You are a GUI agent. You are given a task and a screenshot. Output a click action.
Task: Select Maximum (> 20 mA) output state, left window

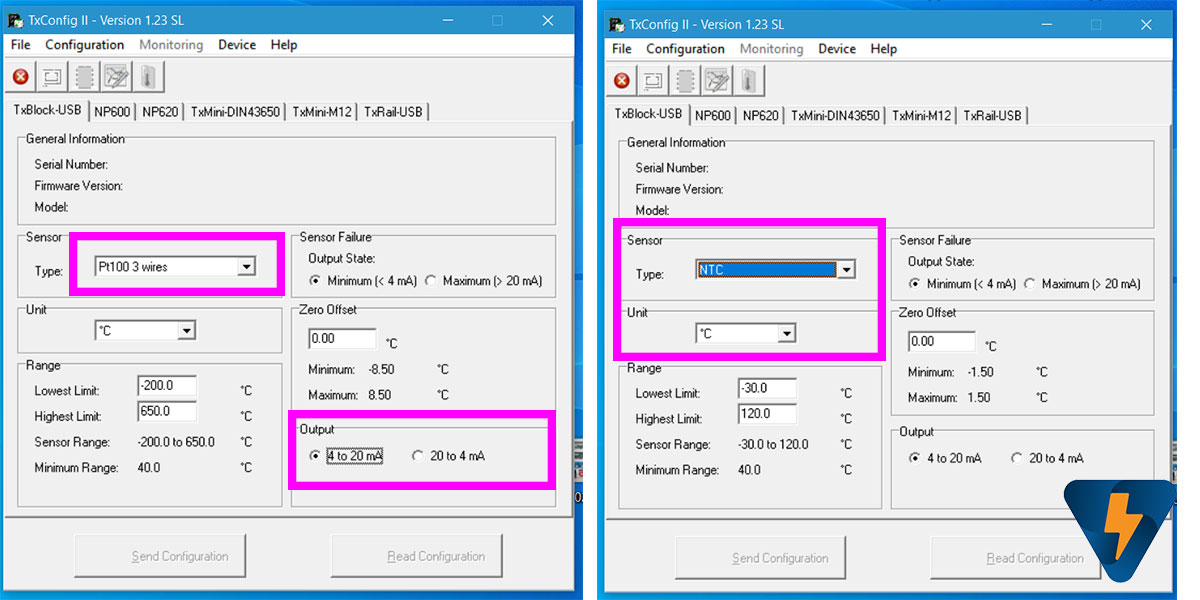(x=484, y=281)
